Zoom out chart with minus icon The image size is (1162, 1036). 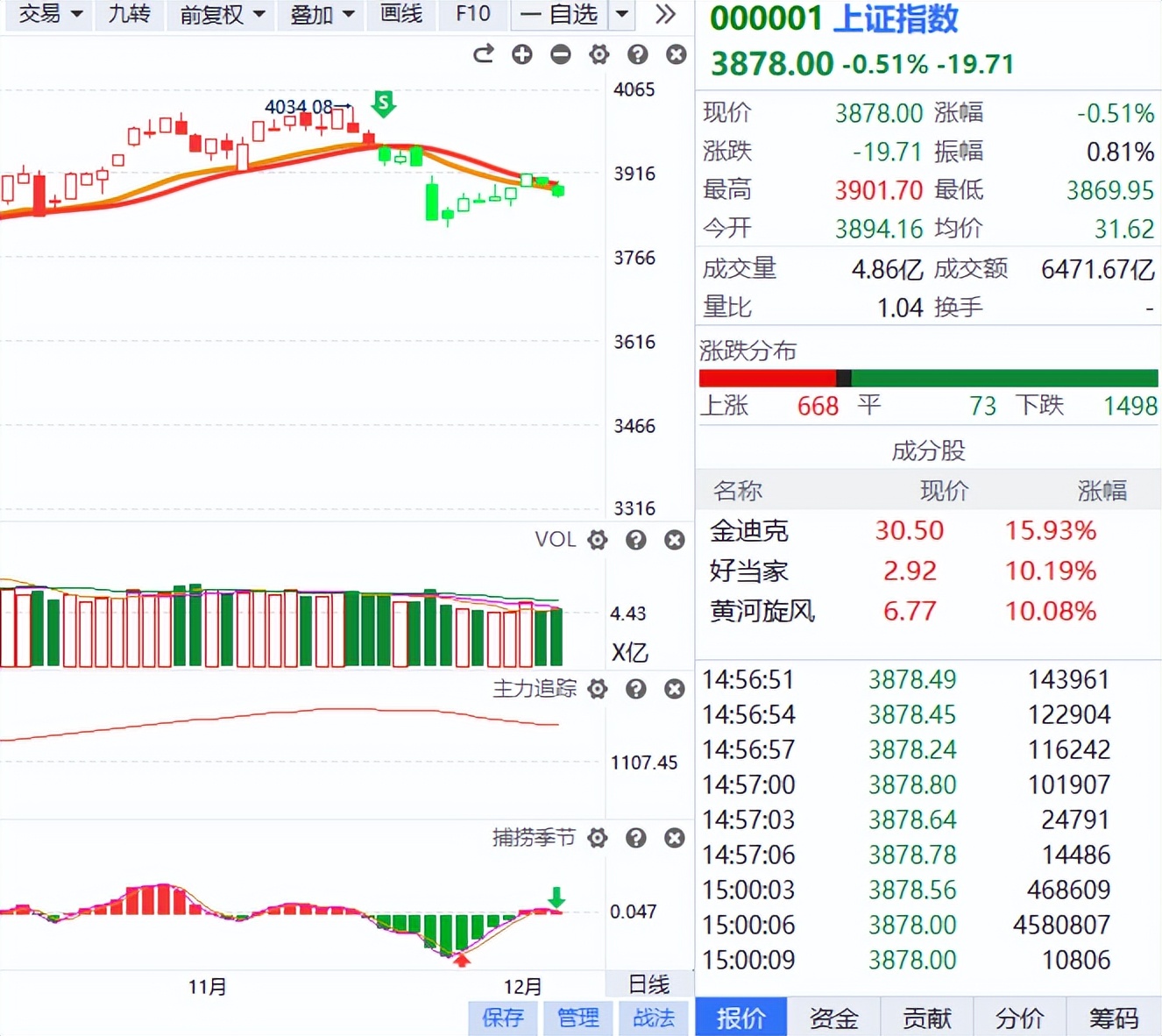(x=561, y=55)
